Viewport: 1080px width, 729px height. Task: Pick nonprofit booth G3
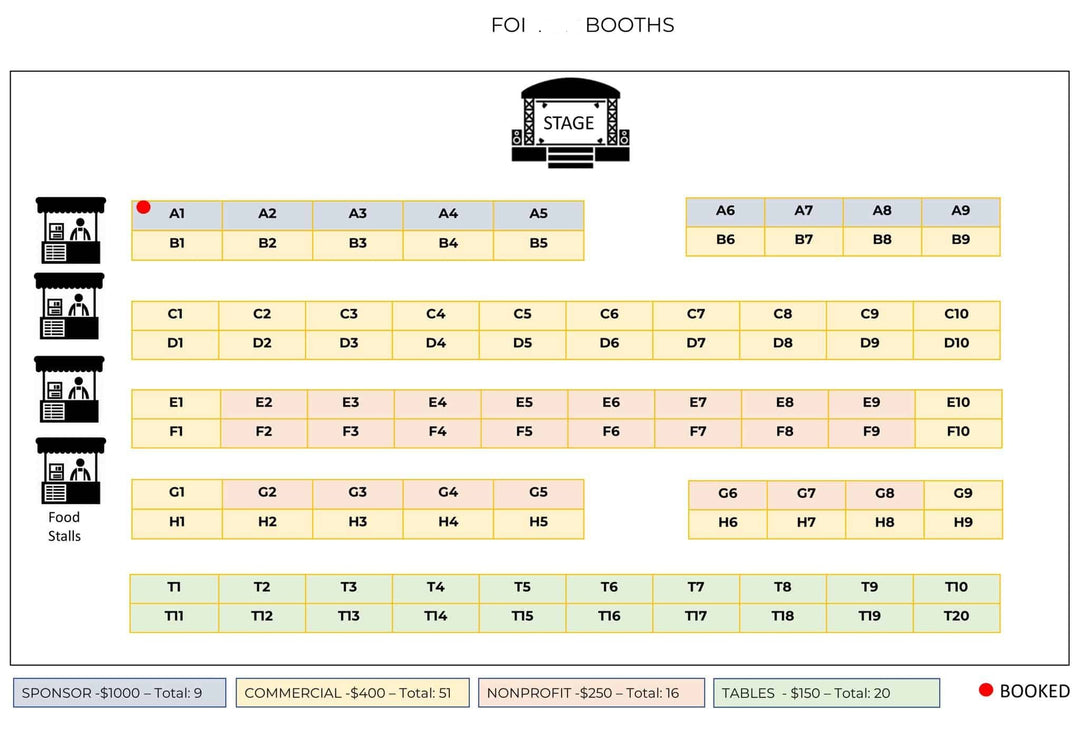[357, 494]
